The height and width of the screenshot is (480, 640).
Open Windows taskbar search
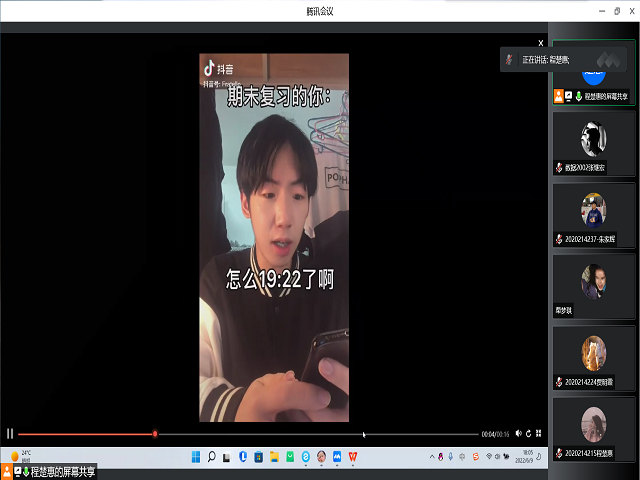point(211,457)
